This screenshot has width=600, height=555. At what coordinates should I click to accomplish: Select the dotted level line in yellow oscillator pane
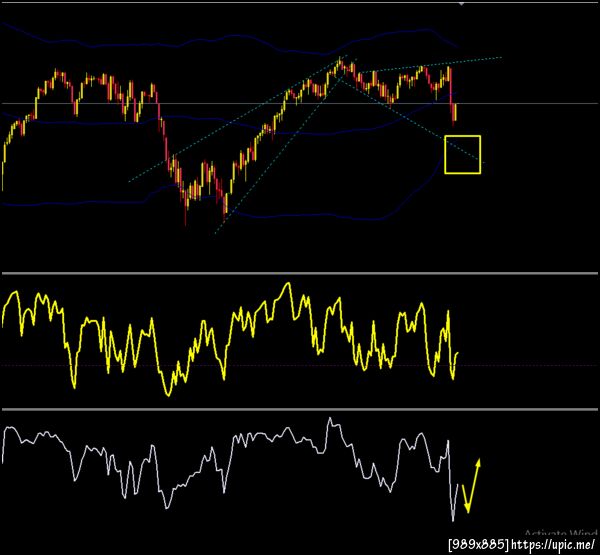tap(300, 366)
